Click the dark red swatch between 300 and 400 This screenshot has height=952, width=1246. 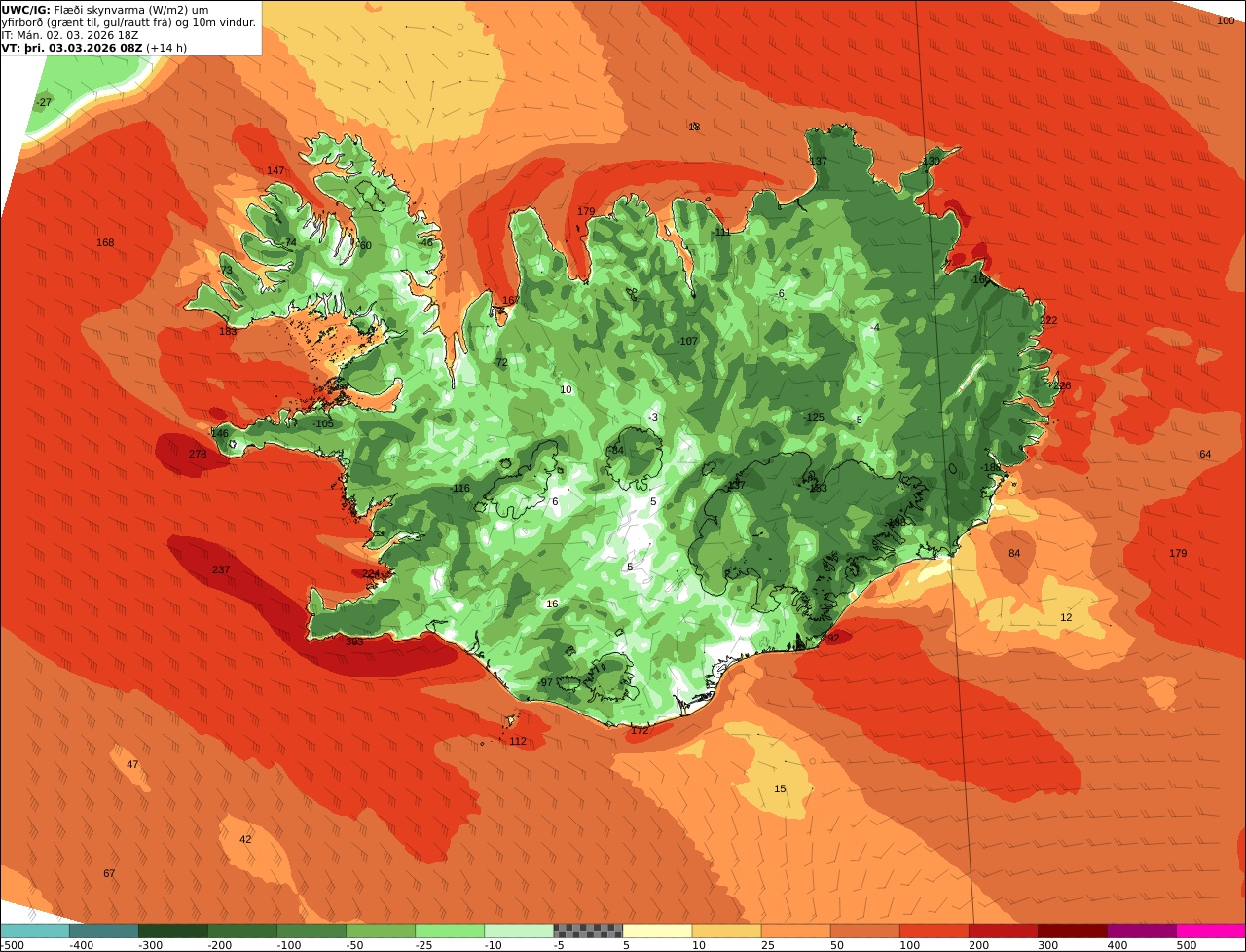click(1073, 931)
